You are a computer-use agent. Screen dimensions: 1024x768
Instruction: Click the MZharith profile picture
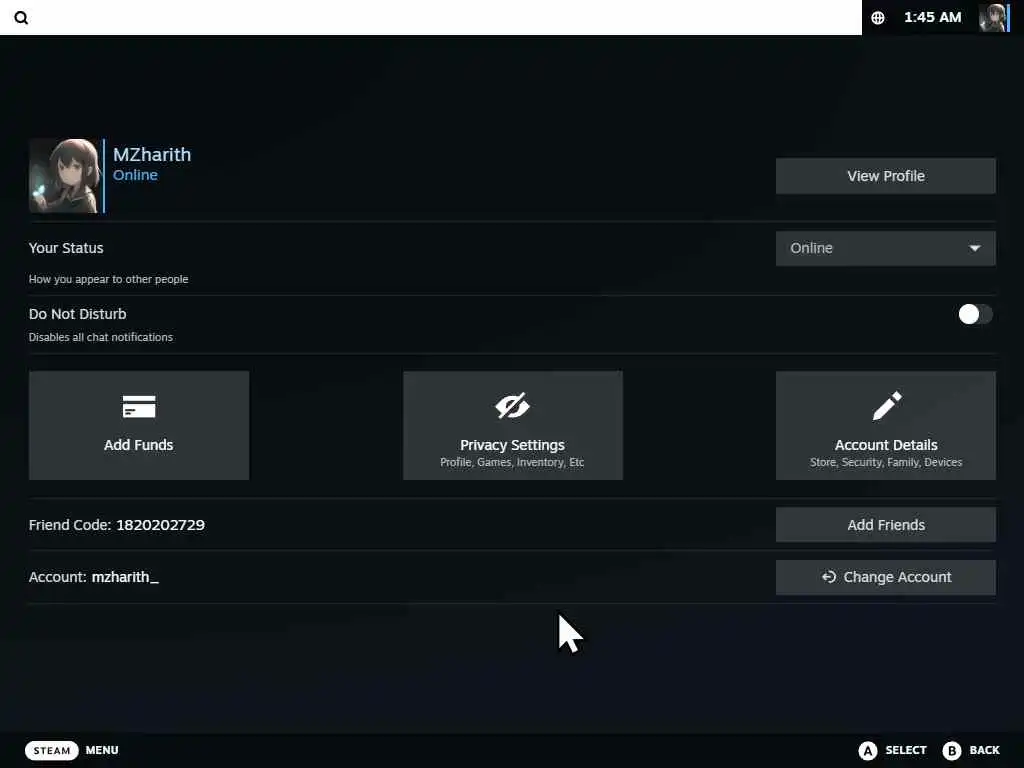pyautogui.click(x=65, y=176)
